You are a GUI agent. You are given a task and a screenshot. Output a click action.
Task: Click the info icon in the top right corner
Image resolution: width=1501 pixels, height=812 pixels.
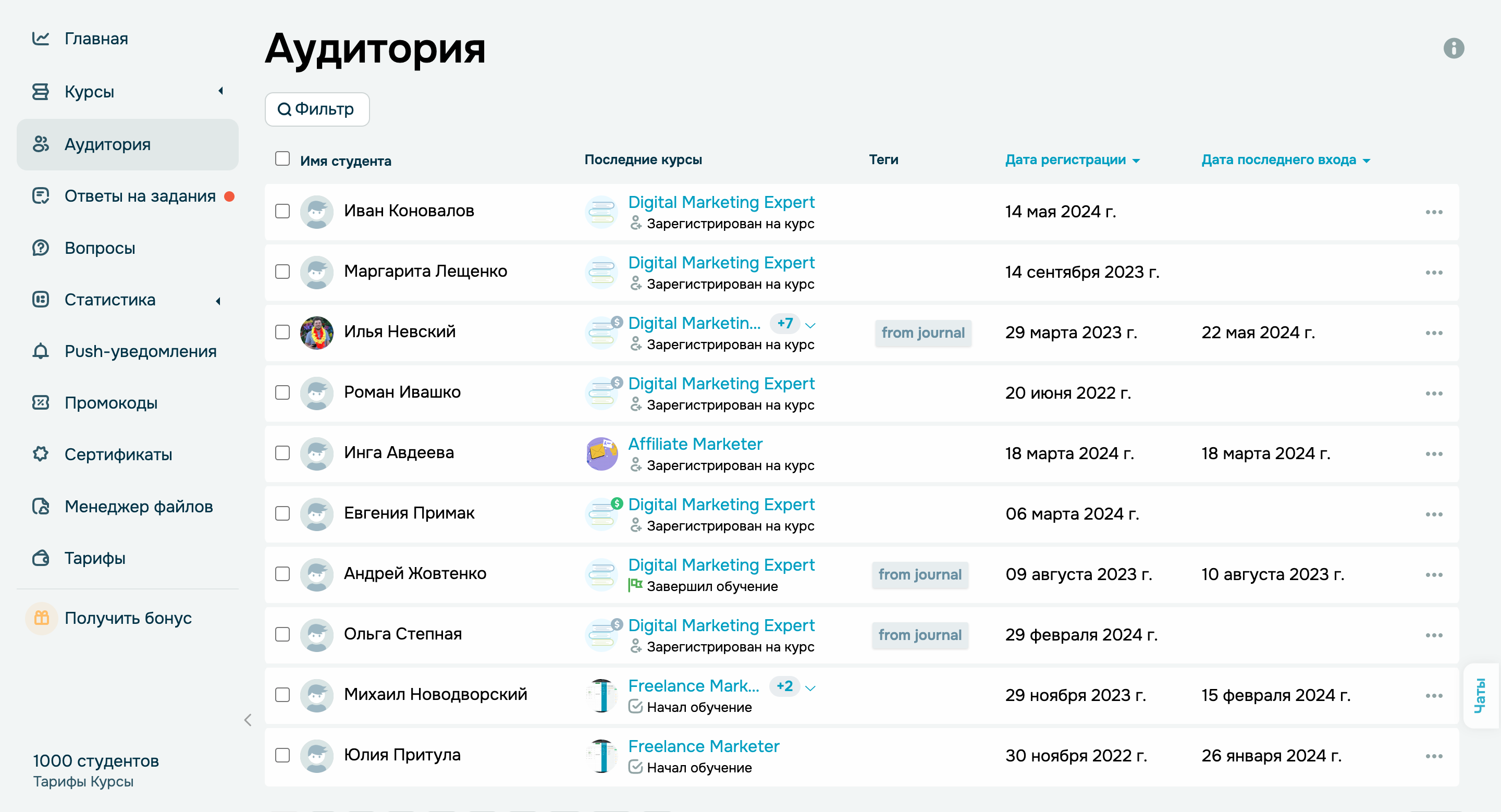click(1455, 49)
